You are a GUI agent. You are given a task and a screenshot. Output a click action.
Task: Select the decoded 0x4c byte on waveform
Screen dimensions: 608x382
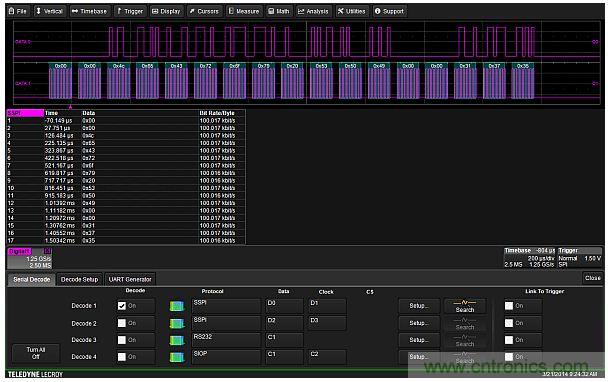click(x=119, y=66)
